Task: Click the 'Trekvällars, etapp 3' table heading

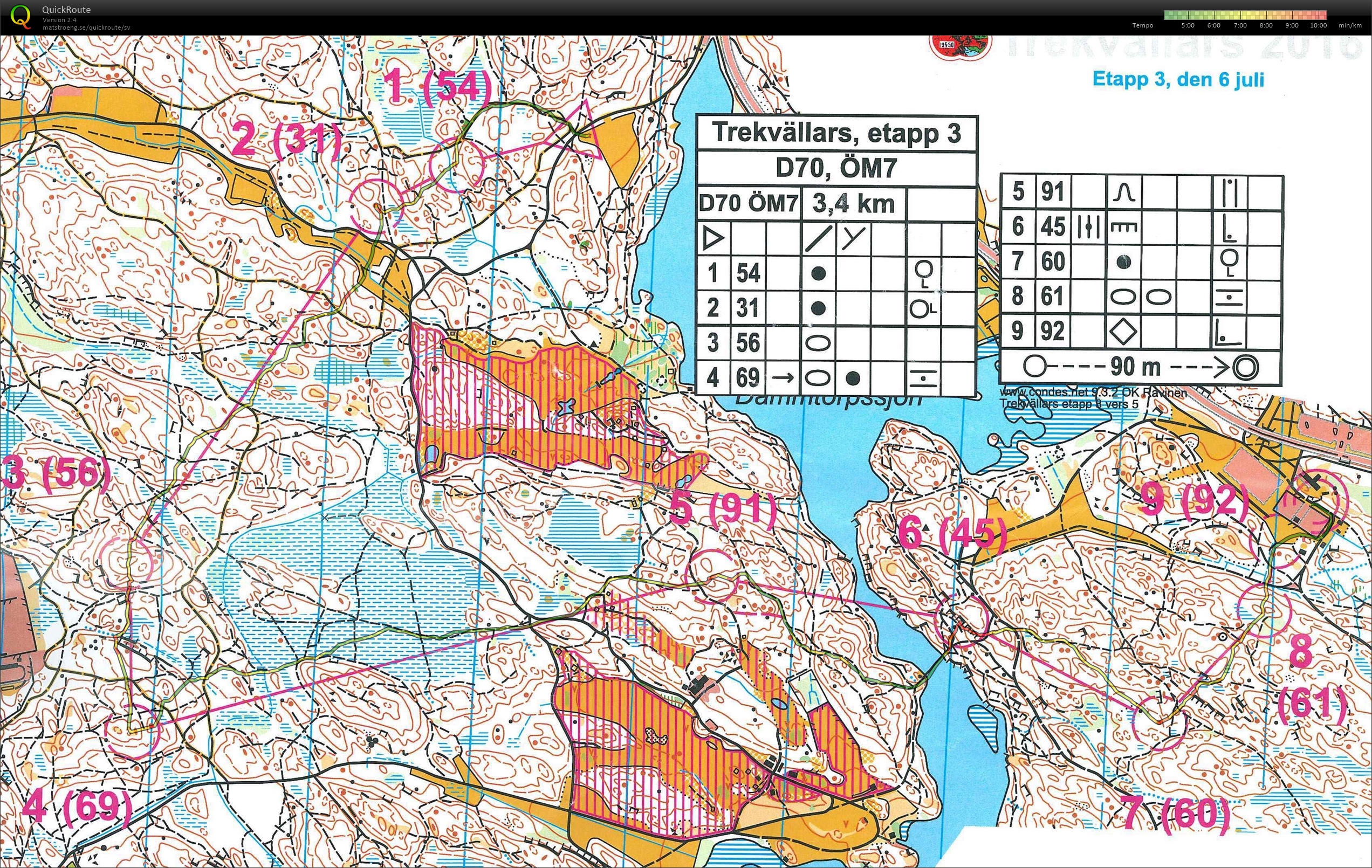Action: pos(836,133)
